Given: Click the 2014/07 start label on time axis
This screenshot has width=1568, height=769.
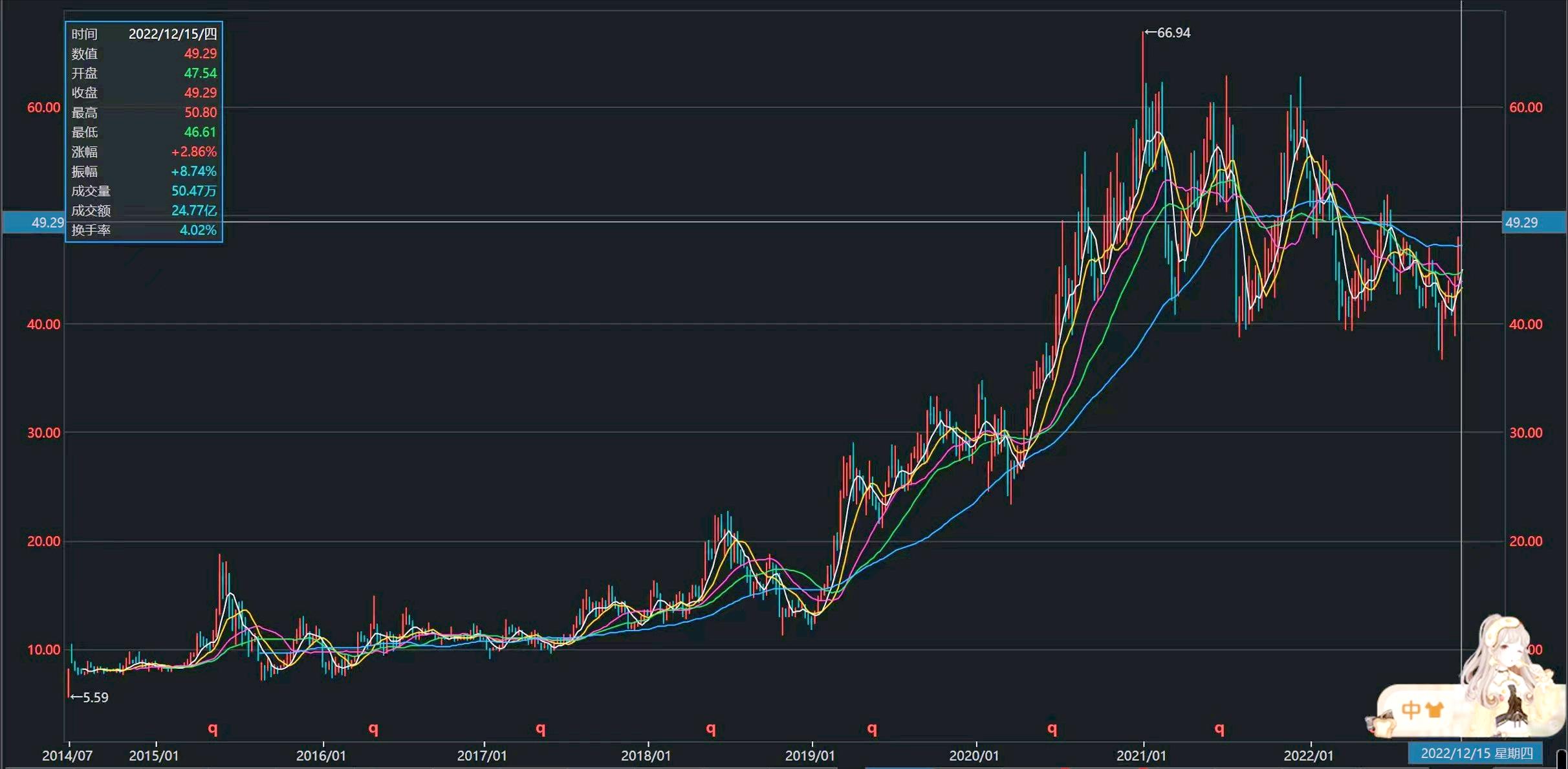Looking at the screenshot, I should coord(67,755).
